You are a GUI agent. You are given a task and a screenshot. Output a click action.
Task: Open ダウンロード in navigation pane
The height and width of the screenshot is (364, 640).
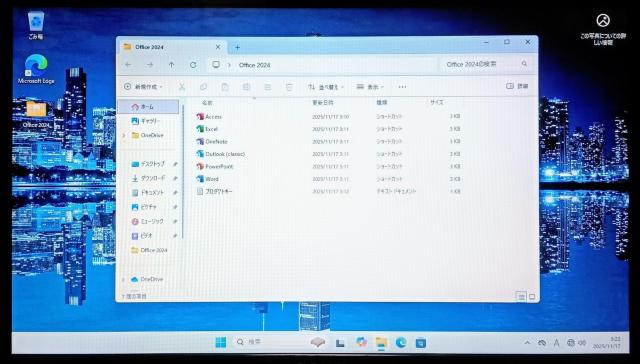point(149,178)
